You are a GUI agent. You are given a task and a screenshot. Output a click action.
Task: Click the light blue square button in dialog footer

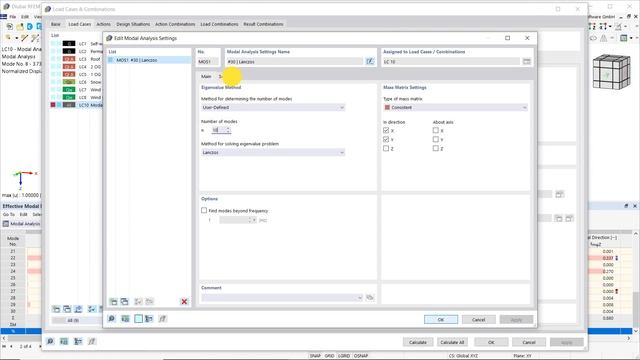pos(138,318)
